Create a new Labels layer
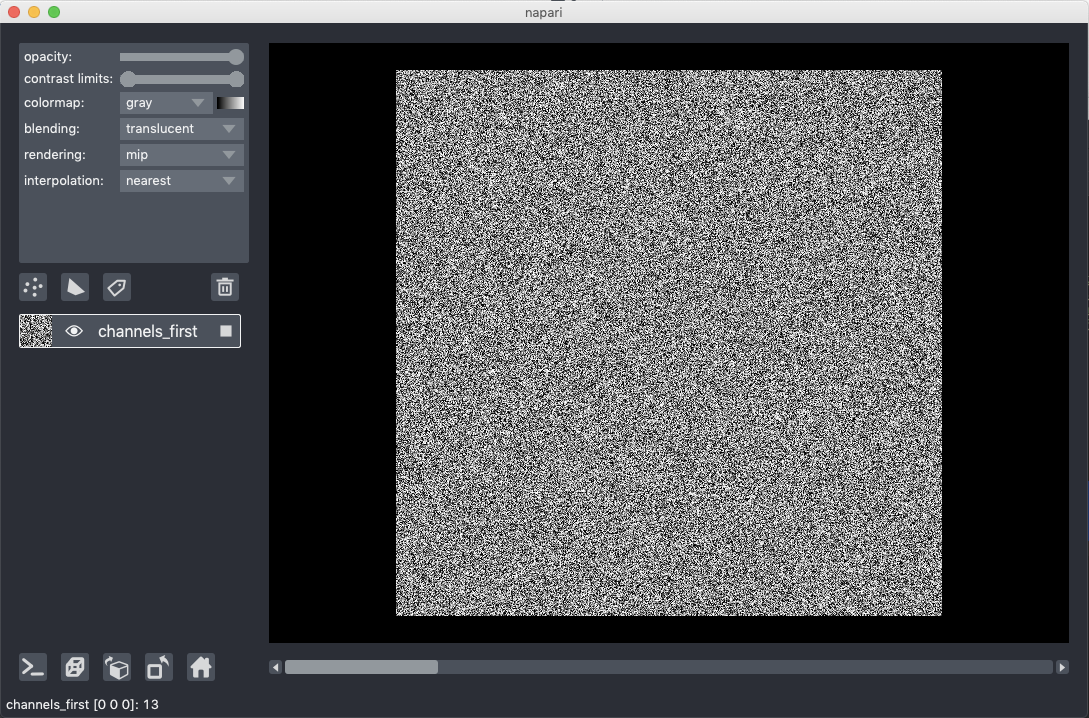This screenshot has width=1089, height=718. tap(117, 287)
